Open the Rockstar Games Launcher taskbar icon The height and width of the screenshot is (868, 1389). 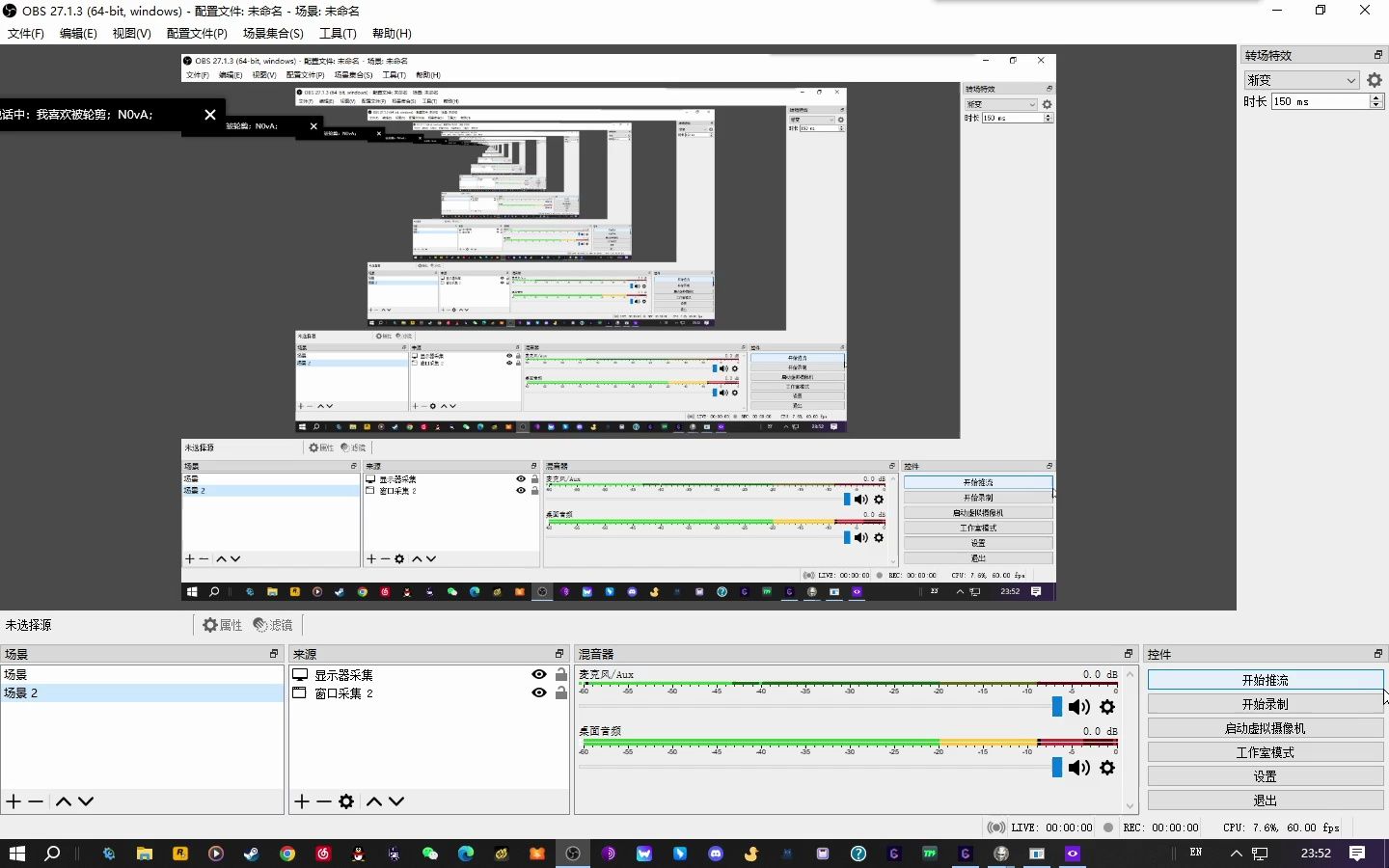pyautogui.click(x=180, y=854)
